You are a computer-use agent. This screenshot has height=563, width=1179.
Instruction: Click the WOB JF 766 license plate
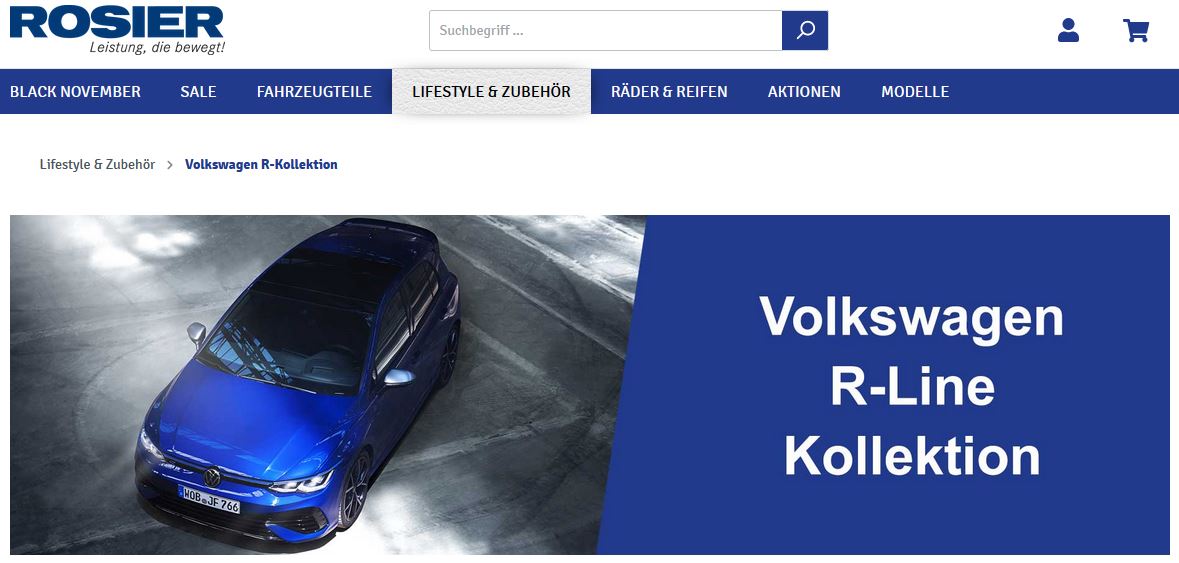[209, 499]
